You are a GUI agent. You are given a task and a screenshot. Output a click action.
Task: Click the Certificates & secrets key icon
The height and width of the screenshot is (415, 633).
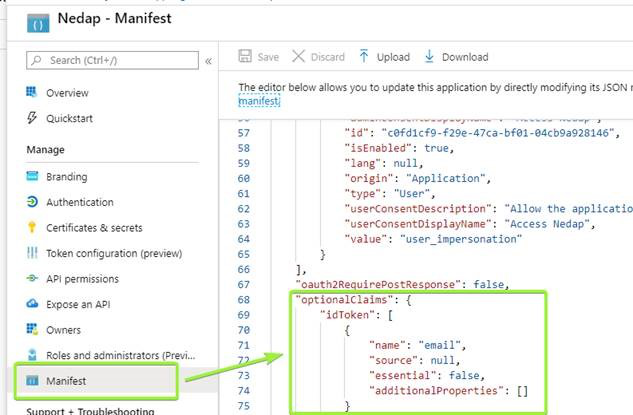tap(32, 227)
